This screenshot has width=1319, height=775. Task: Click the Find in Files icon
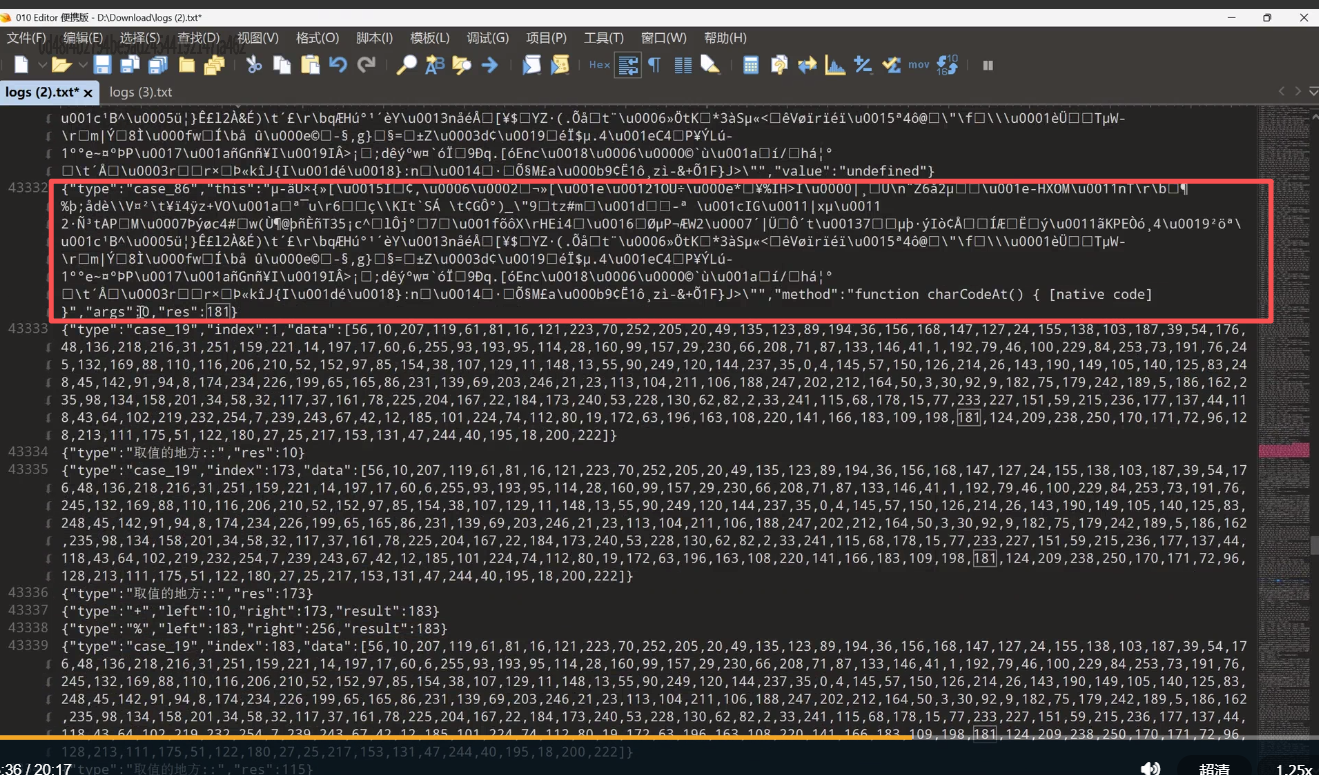point(461,65)
